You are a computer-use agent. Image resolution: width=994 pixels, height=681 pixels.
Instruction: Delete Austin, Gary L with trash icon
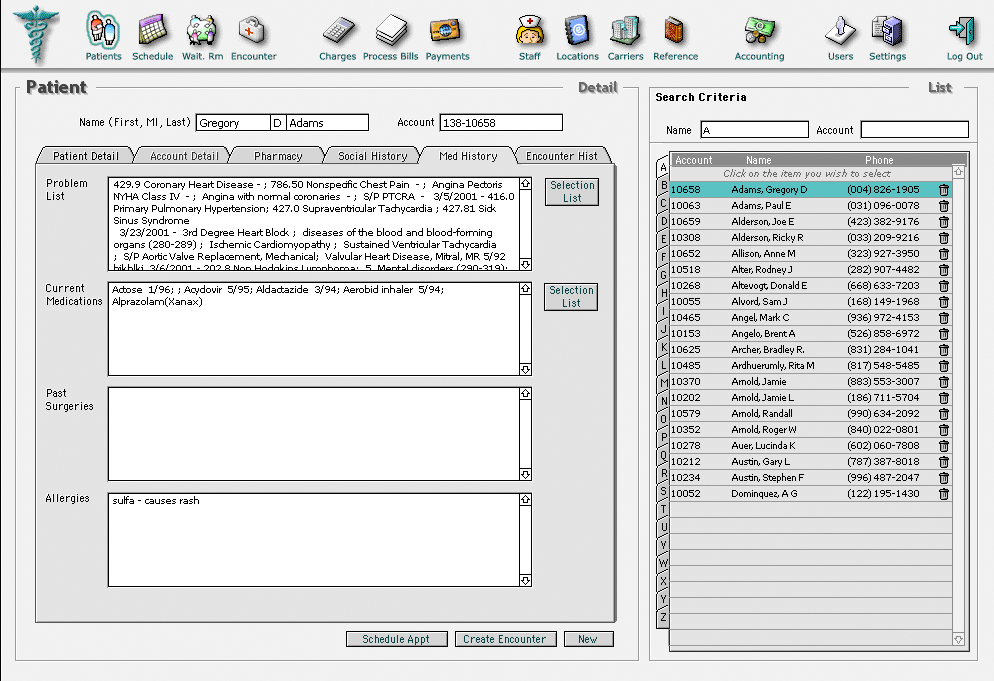(944, 462)
